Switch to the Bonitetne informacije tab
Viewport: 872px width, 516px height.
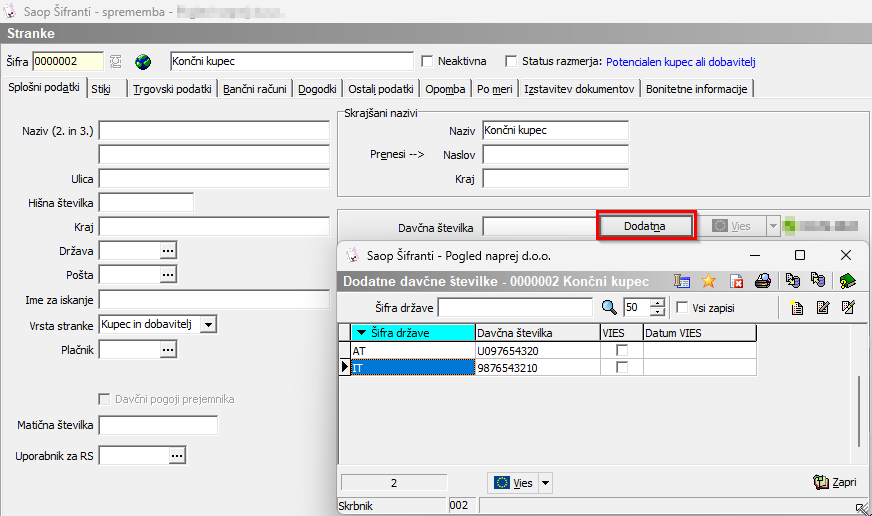click(696, 89)
